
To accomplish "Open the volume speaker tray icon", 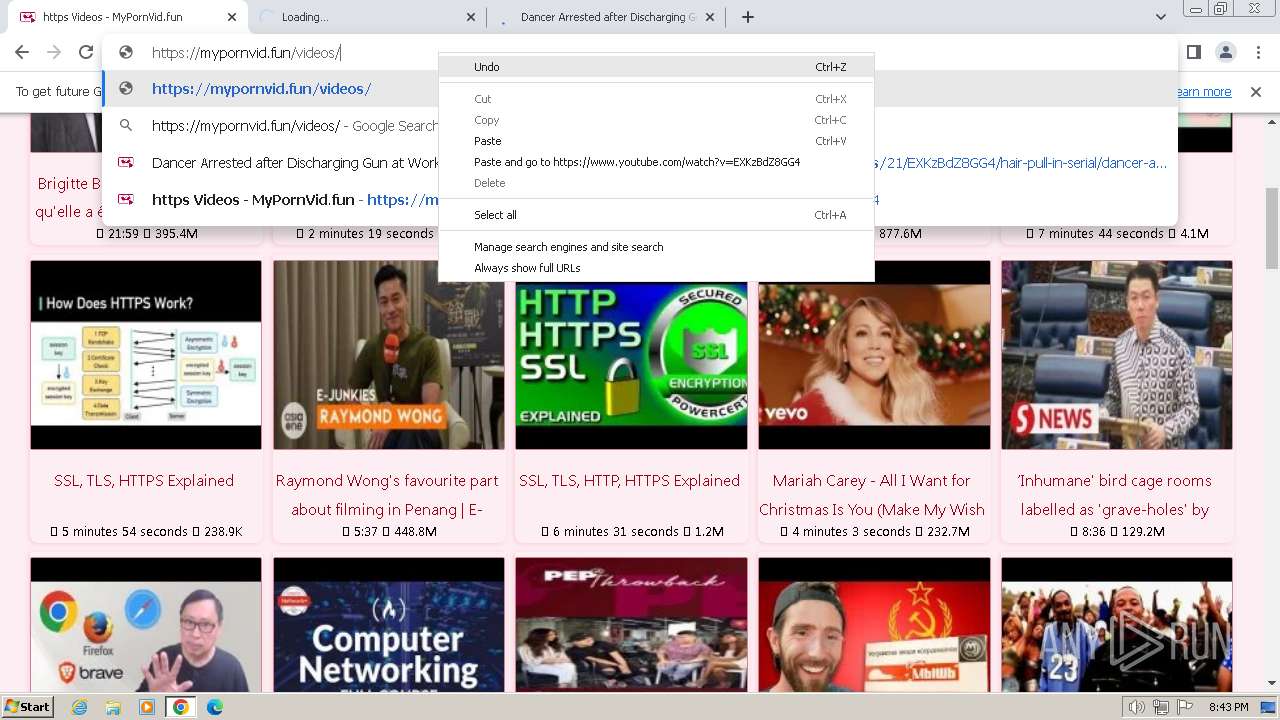I will coord(1137,707).
